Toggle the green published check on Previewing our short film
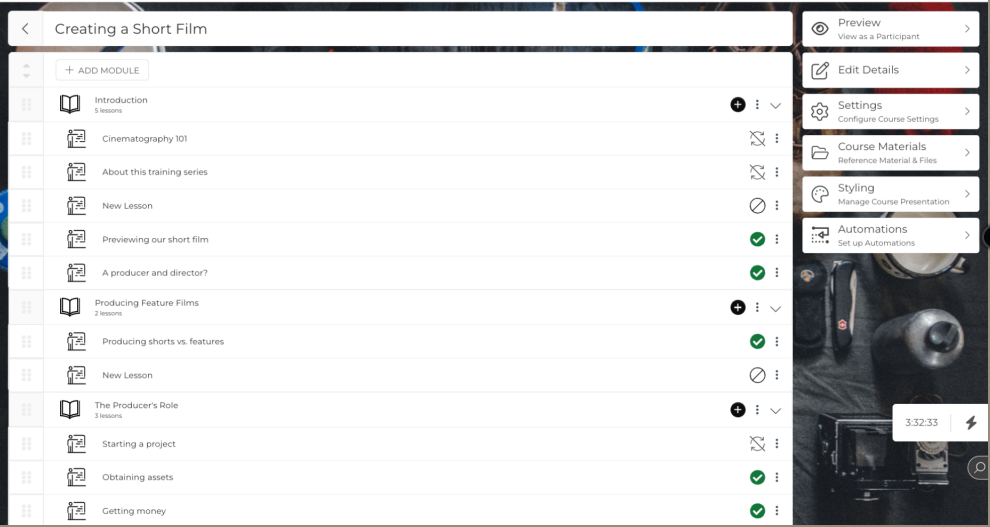 point(757,239)
